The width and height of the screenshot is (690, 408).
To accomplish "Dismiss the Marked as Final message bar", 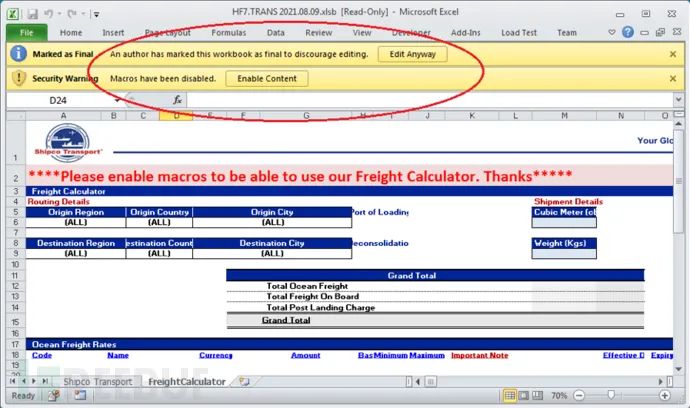I will click(673, 54).
